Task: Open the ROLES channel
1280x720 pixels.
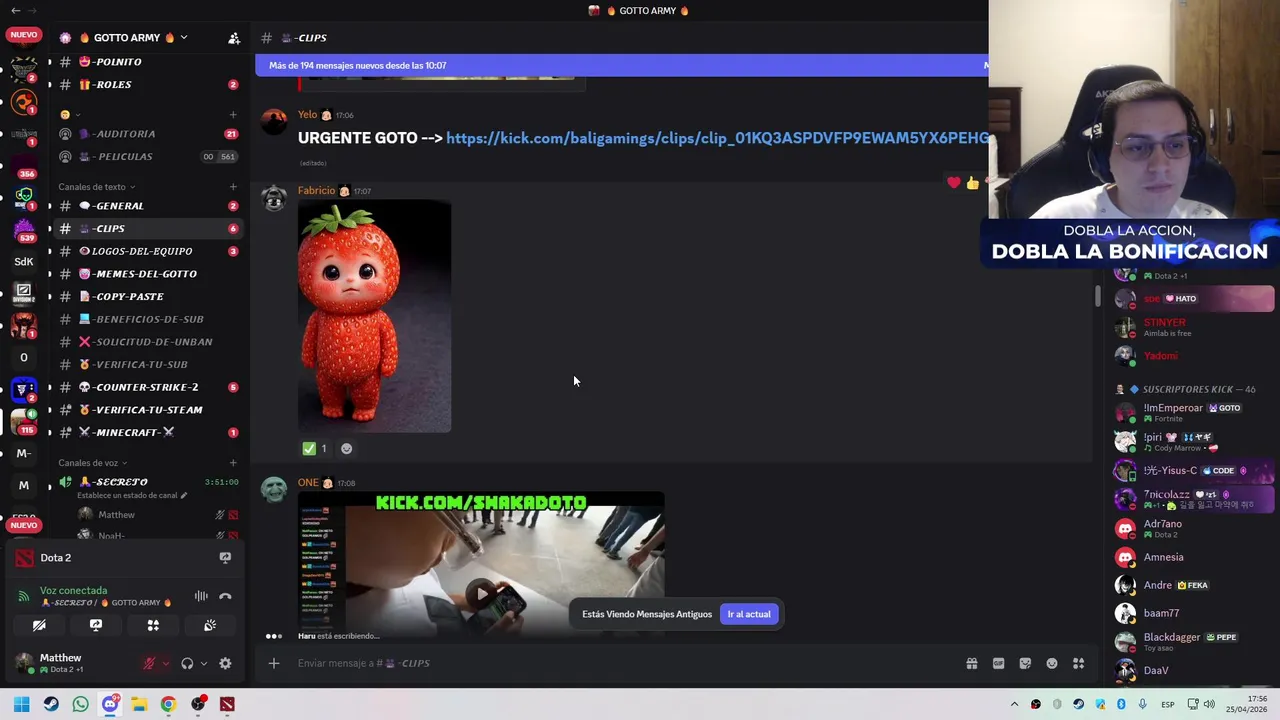Action: pos(147,85)
